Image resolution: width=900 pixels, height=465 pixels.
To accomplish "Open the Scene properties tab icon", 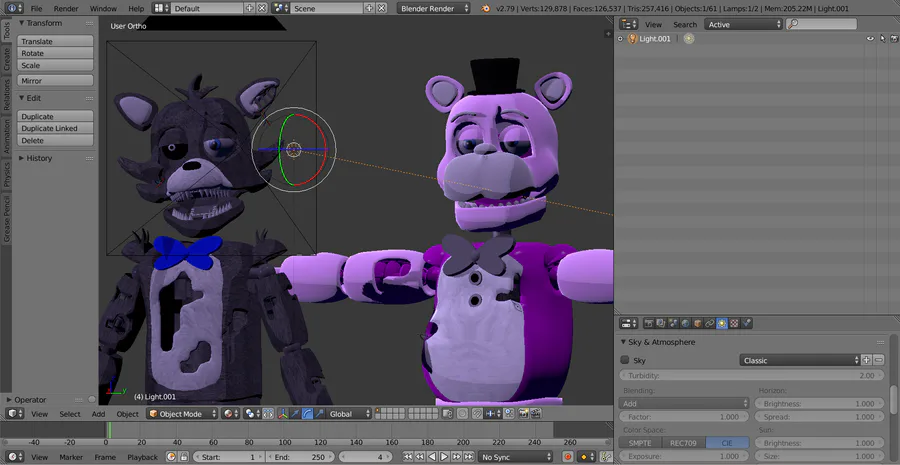I will [673, 324].
